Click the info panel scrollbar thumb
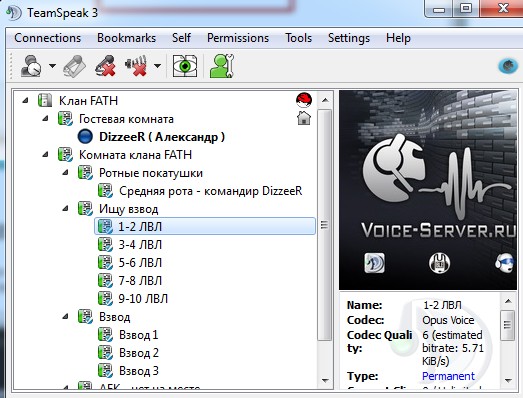Image resolution: width=523 pixels, height=398 pixels. [x=508, y=325]
